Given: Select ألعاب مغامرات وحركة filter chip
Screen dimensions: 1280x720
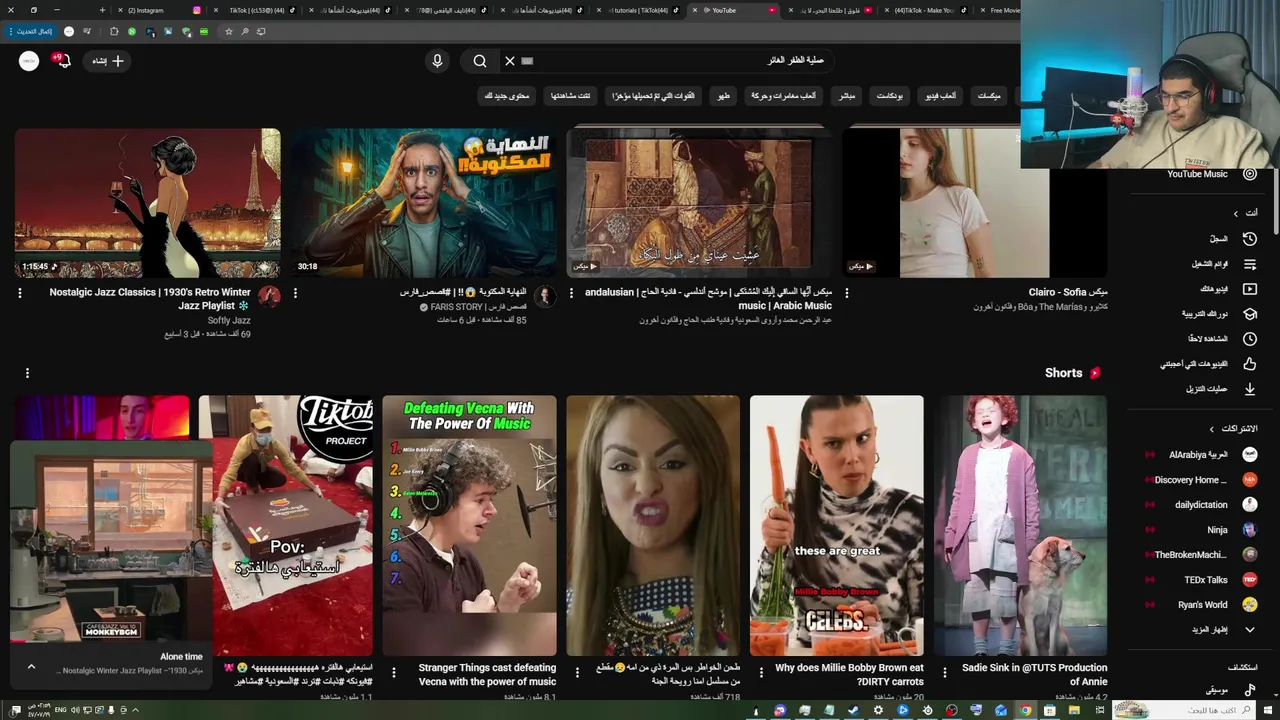Looking at the screenshot, I should pyautogui.click(x=784, y=96).
